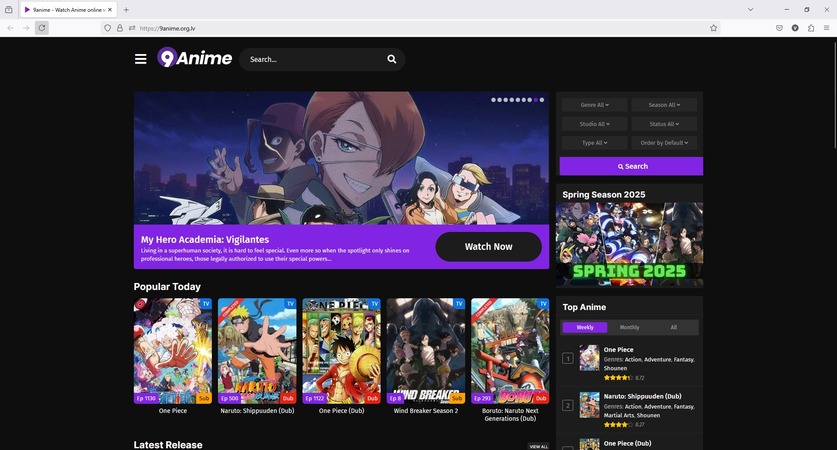Select the Weekly tab in Top Anime

(585, 327)
